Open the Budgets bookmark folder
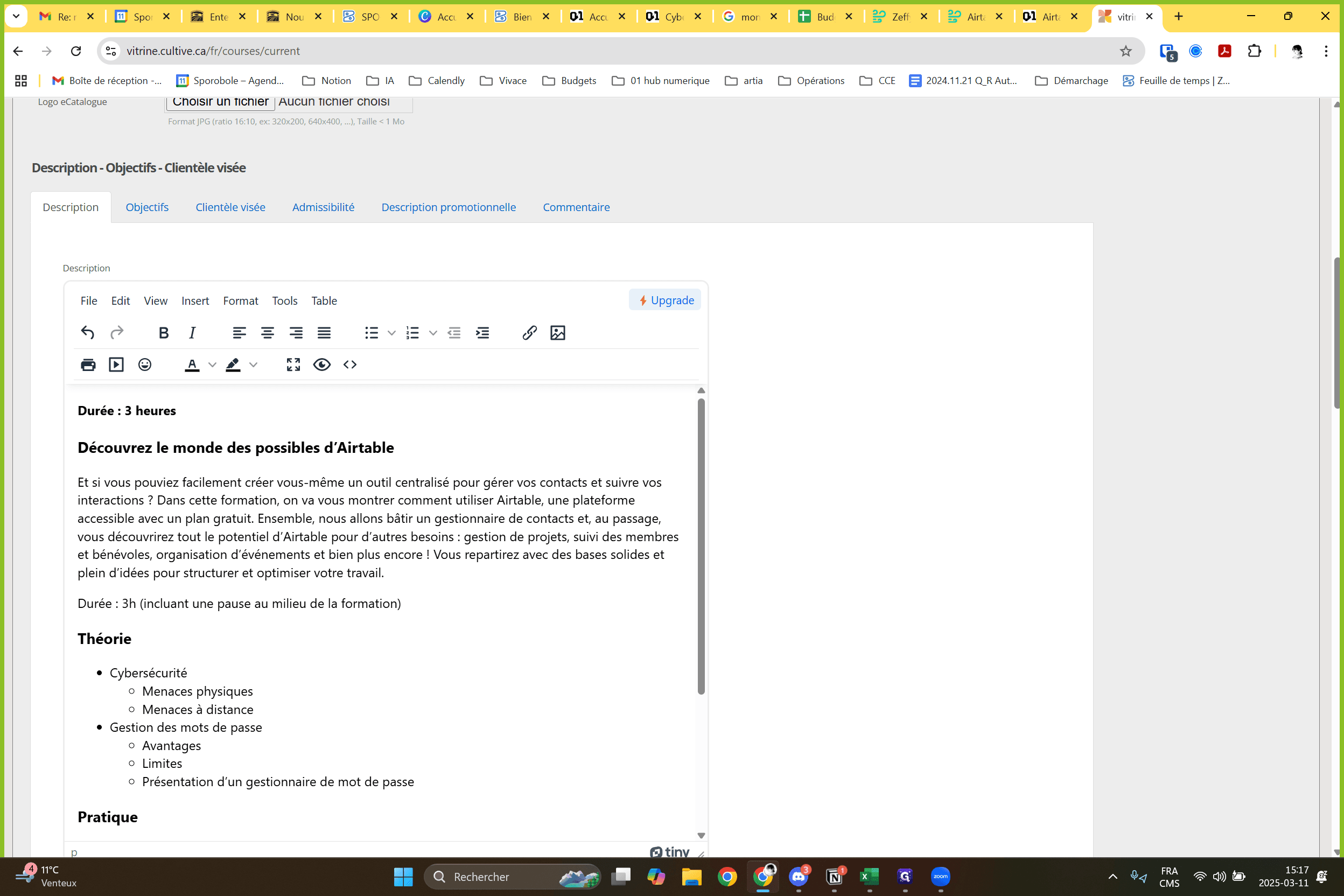The width and height of the screenshot is (1344, 896). 569,81
